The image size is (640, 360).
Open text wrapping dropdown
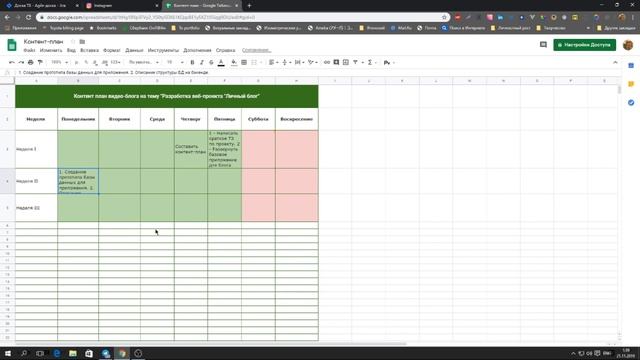click(x=299, y=62)
